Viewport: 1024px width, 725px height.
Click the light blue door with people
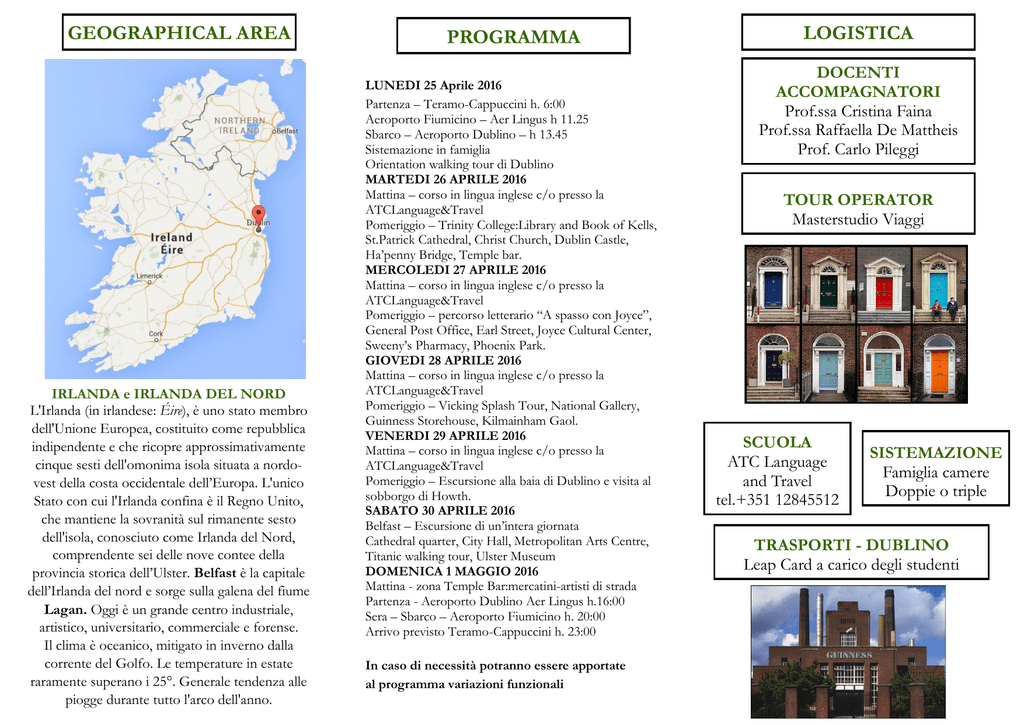pyautogui.click(x=939, y=285)
